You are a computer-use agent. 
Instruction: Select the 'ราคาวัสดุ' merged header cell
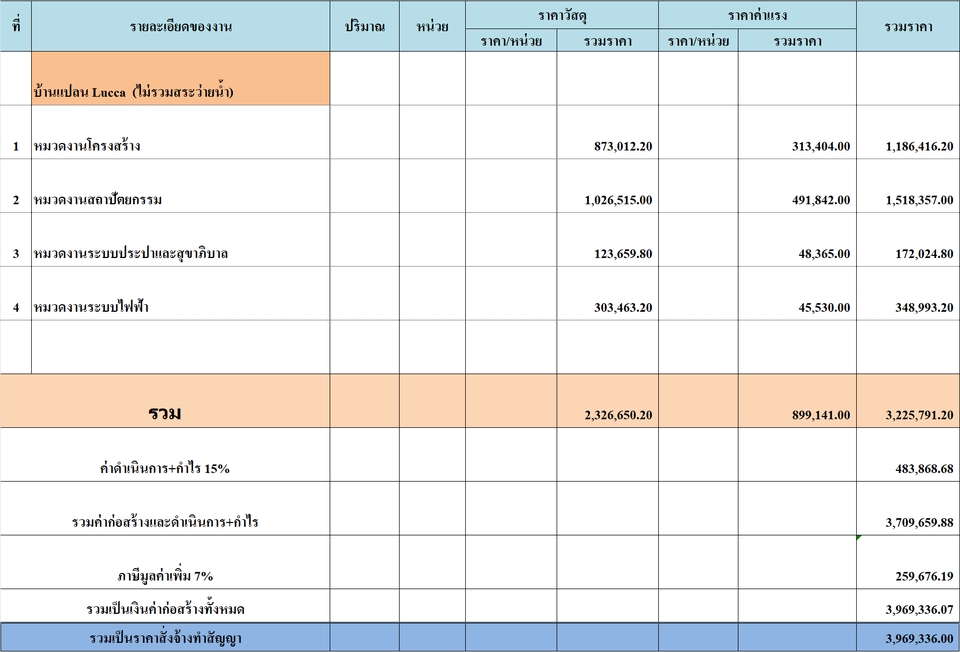(562, 15)
